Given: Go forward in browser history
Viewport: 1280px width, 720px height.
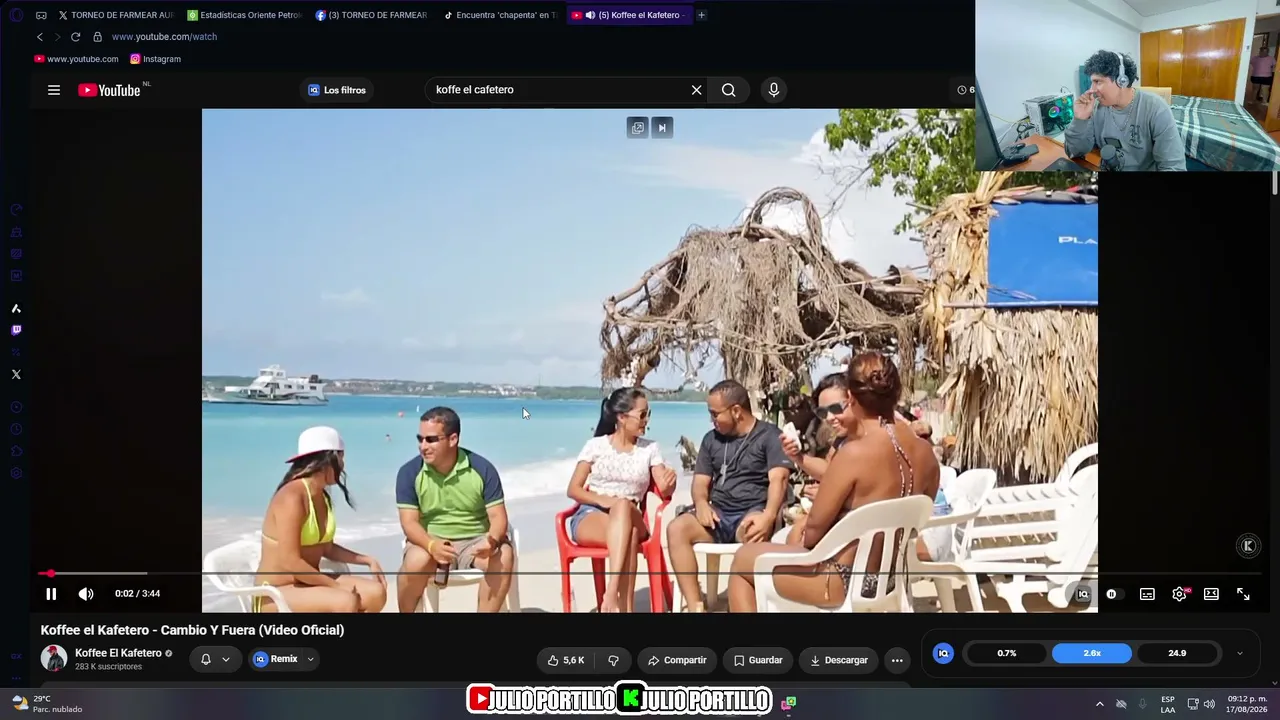Looking at the screenshot, I should 57,37.
